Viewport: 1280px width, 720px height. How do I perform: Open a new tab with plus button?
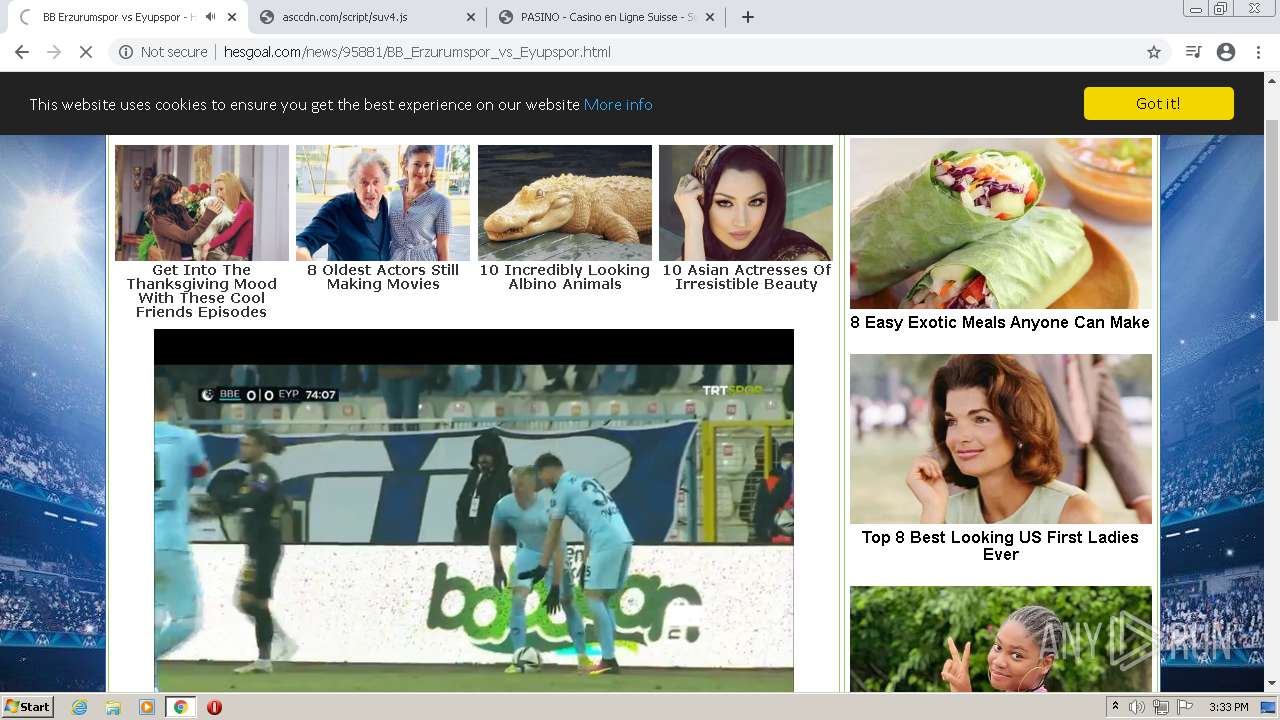(747, 17)
